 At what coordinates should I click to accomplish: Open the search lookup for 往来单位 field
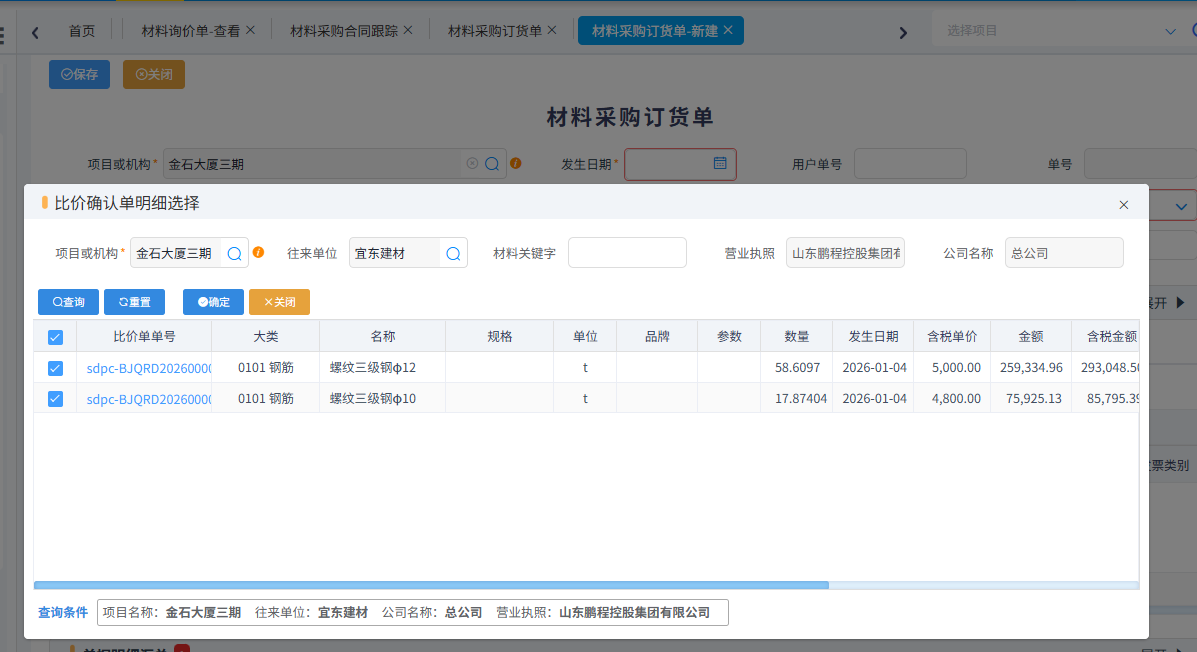pos(452,252)
